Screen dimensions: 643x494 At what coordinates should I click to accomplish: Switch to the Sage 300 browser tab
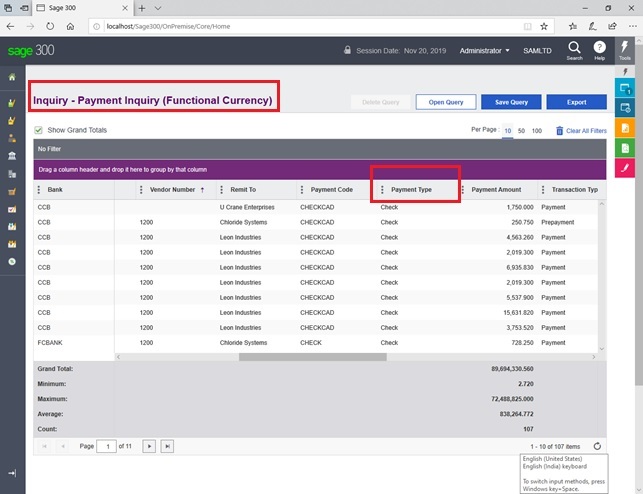(x=81, y=8)
